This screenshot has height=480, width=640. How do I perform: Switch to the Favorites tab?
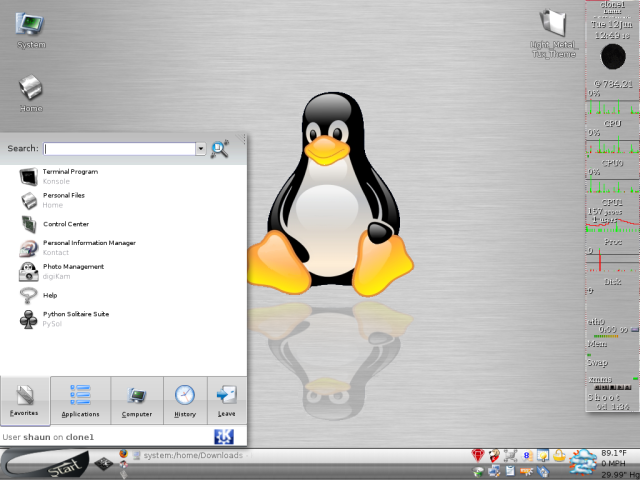24,401
